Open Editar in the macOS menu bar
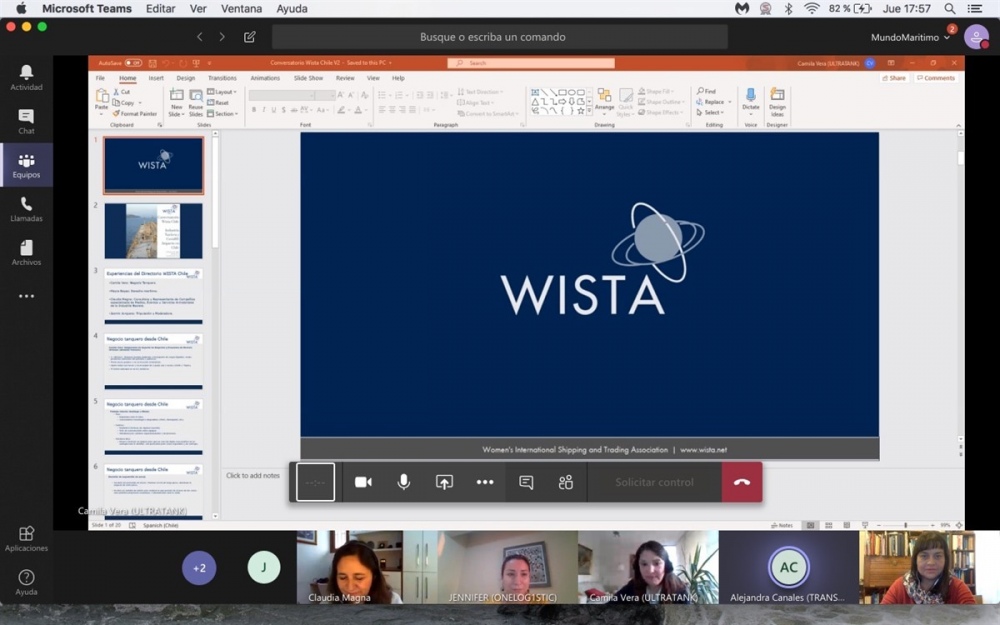The width and height of the screenshot is (1000, 625). click(161, 8)
